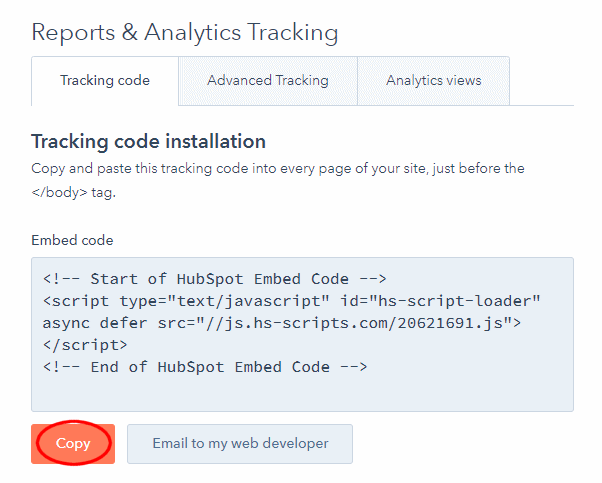Screen dimensions: 602x483
Task: Click the Tracking code installation heading
Action: click(149, 142)
